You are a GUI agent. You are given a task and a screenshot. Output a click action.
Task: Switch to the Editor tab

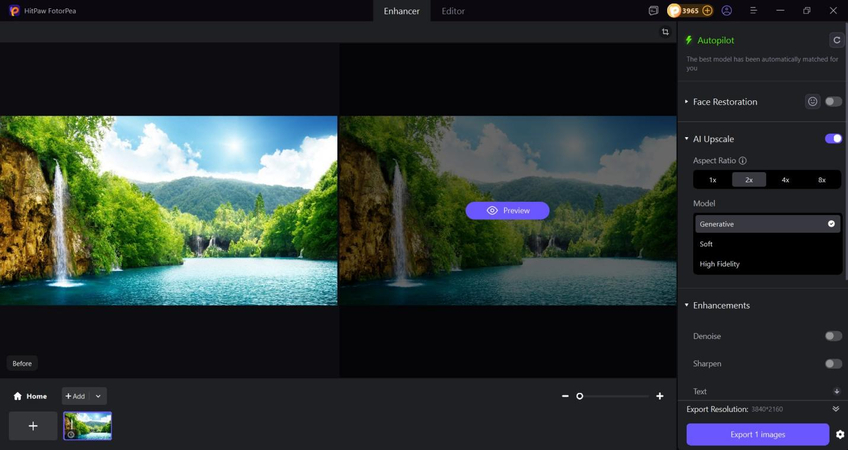coord(453,11)
